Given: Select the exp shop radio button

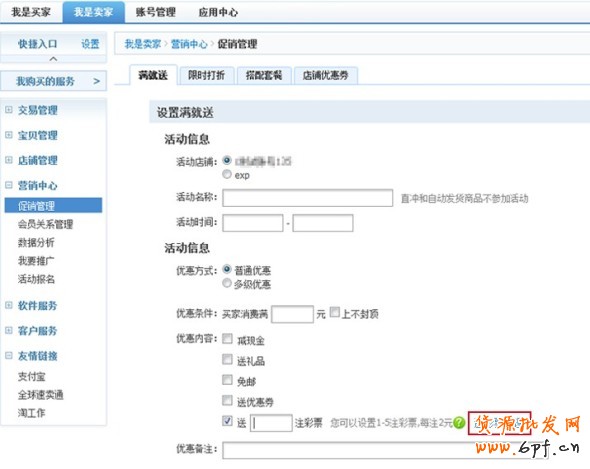Looking at the screenshot, I should (x=227, y=174).
